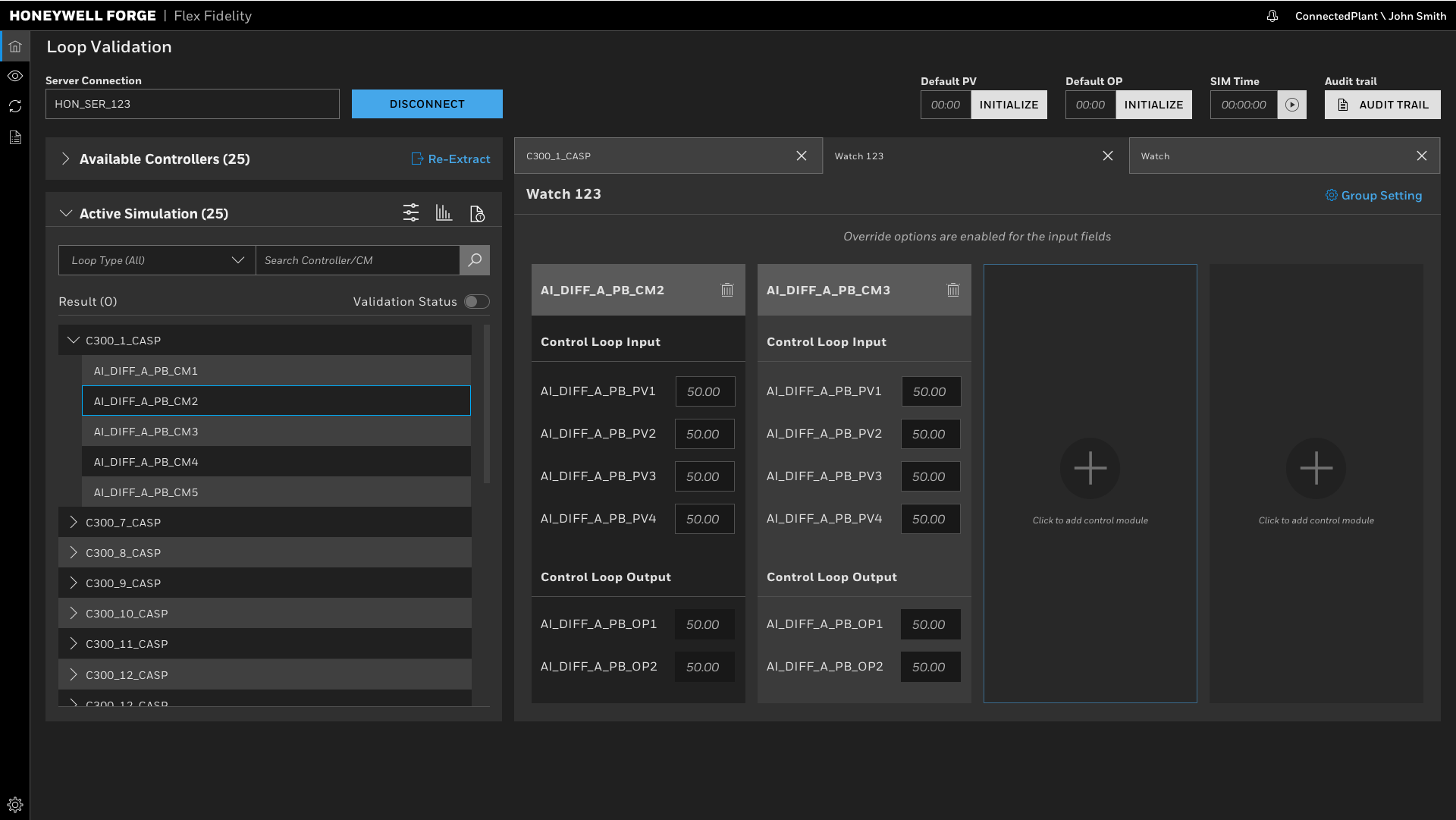This screenshot has width=1456, height=820.
Task: Toggle the Validation Status switch
Action: pyautogui.click(x=477, y=301)
